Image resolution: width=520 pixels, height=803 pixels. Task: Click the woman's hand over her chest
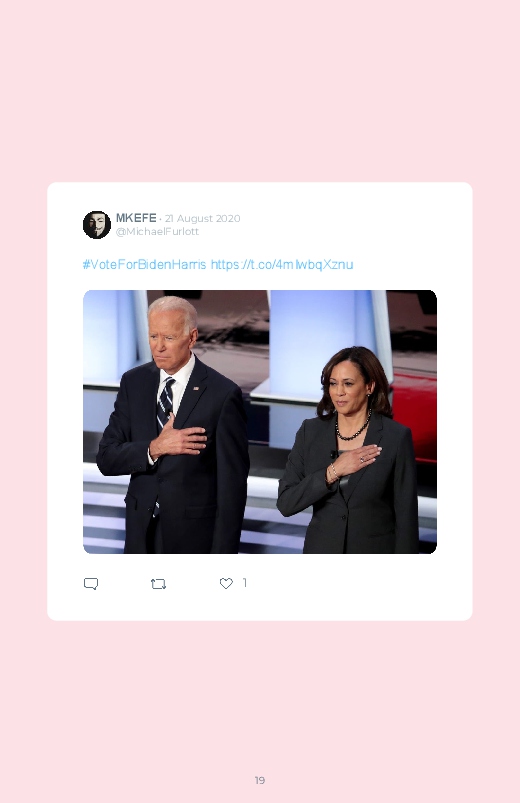point(353,462)
